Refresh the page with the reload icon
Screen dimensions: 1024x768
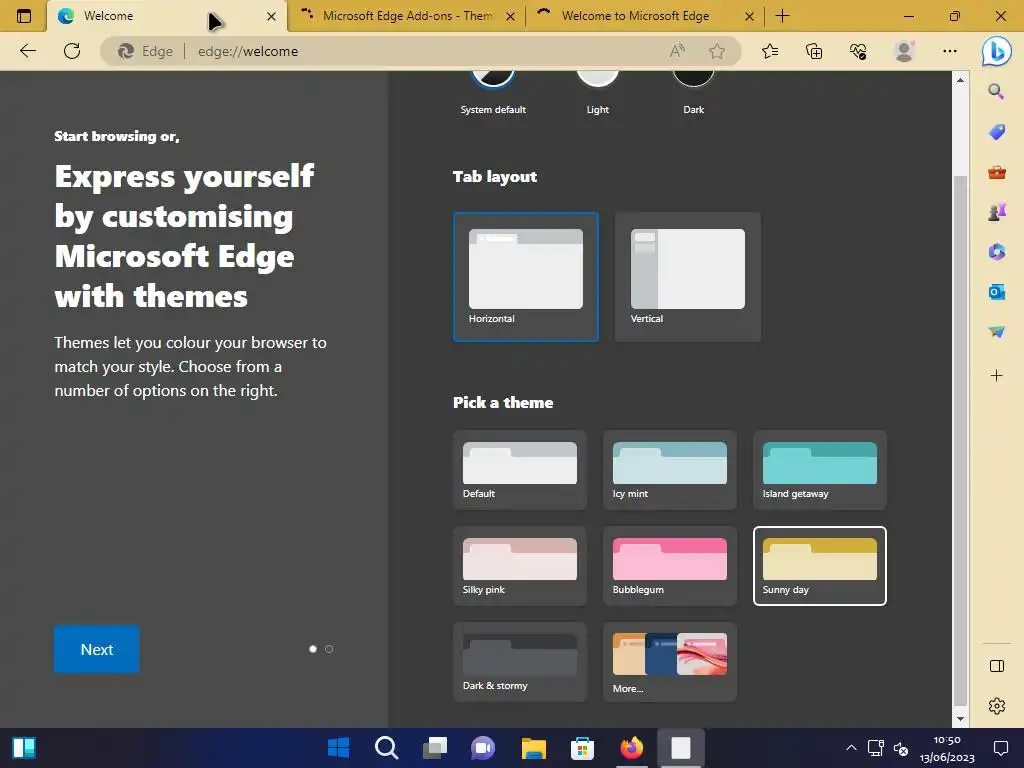72,51
